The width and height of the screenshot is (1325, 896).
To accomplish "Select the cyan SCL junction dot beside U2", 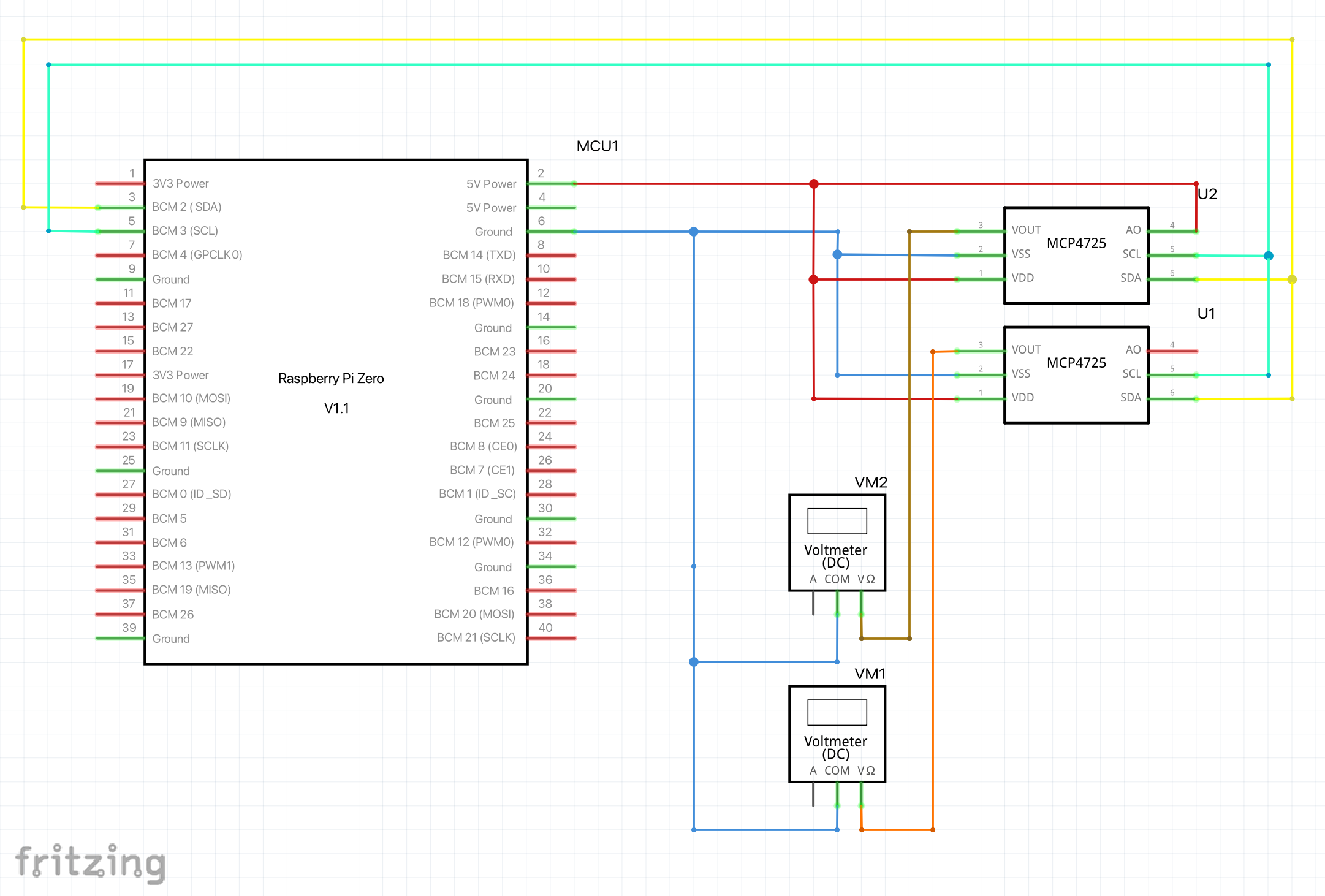I will tap(1269, 256).
